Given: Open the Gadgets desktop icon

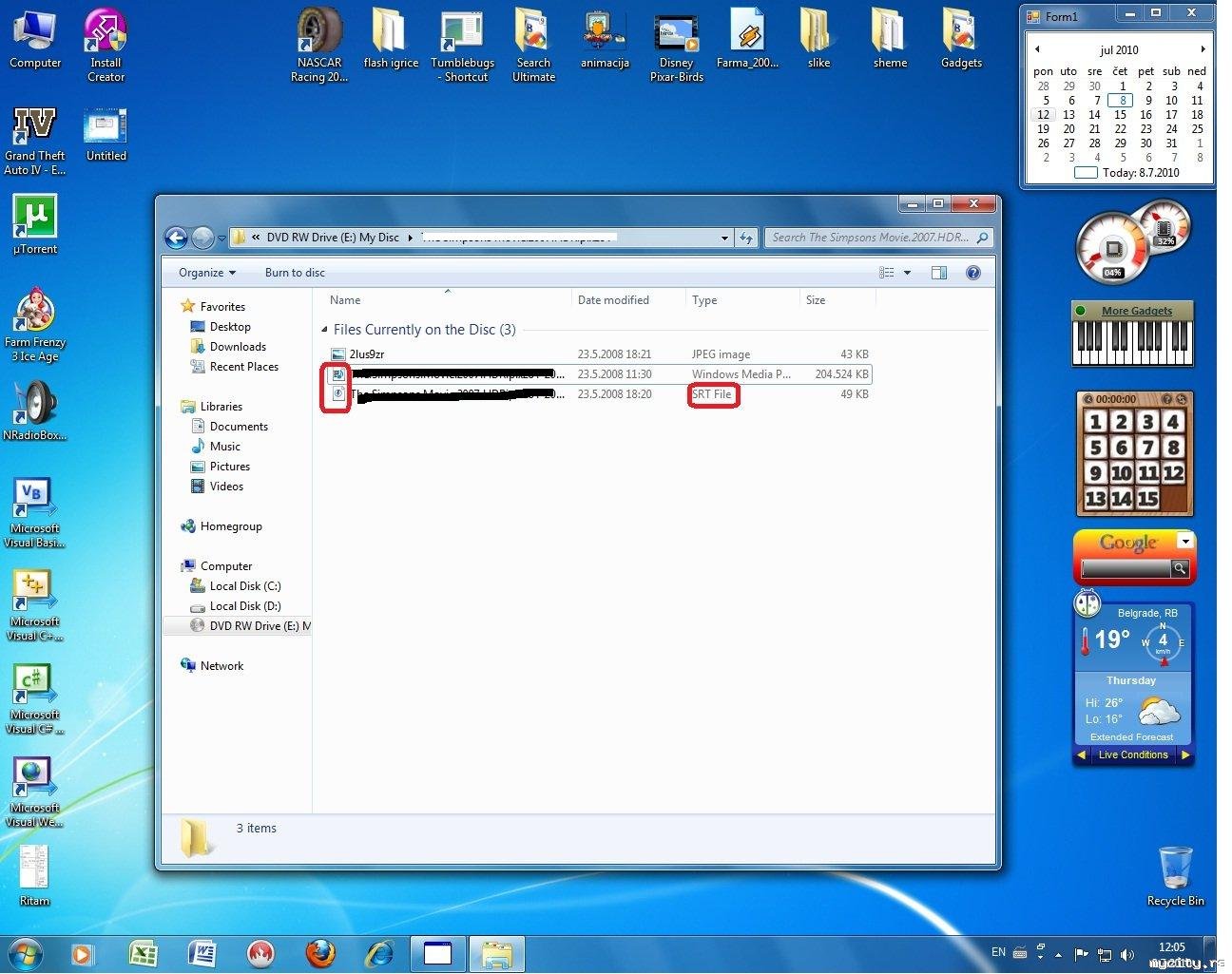Looking at the screenshot, I should pyautogui.click(x=961, y=40).
